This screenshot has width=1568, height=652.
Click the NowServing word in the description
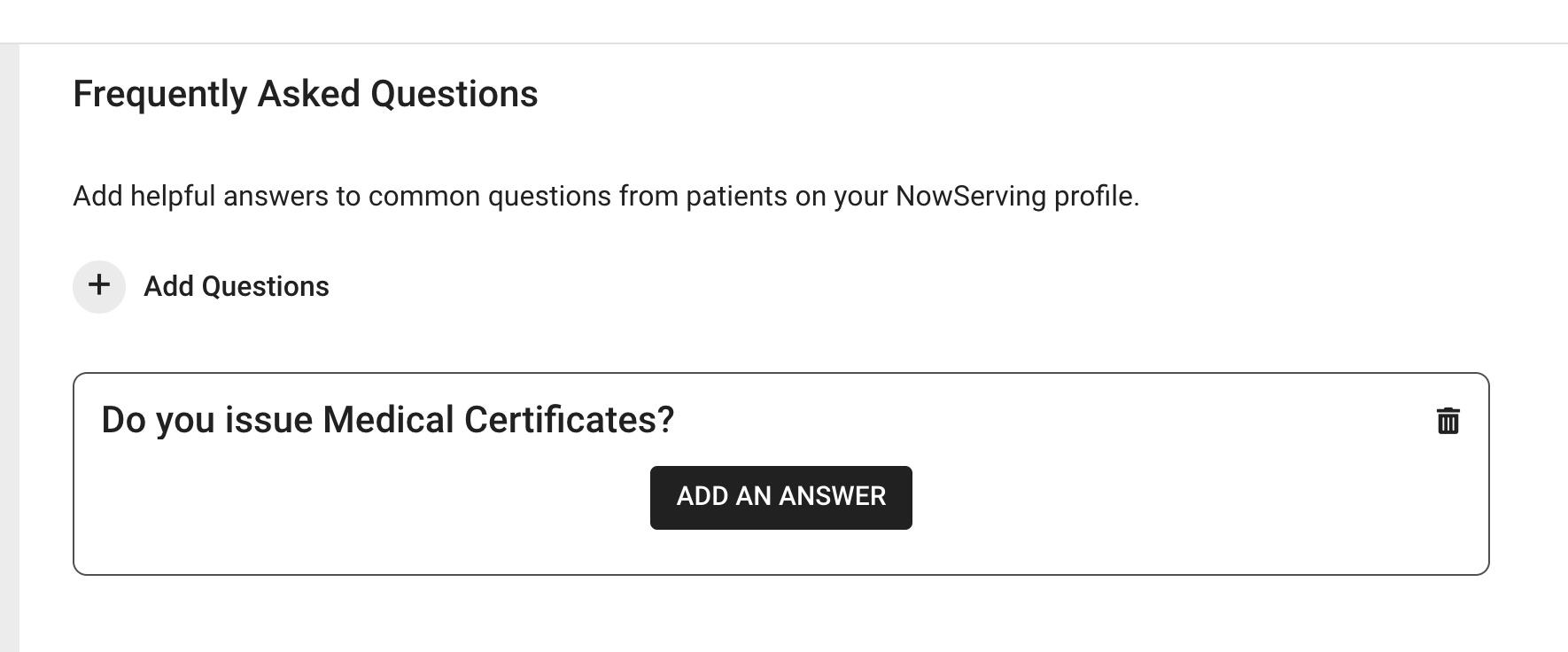(x=971, y=196)
